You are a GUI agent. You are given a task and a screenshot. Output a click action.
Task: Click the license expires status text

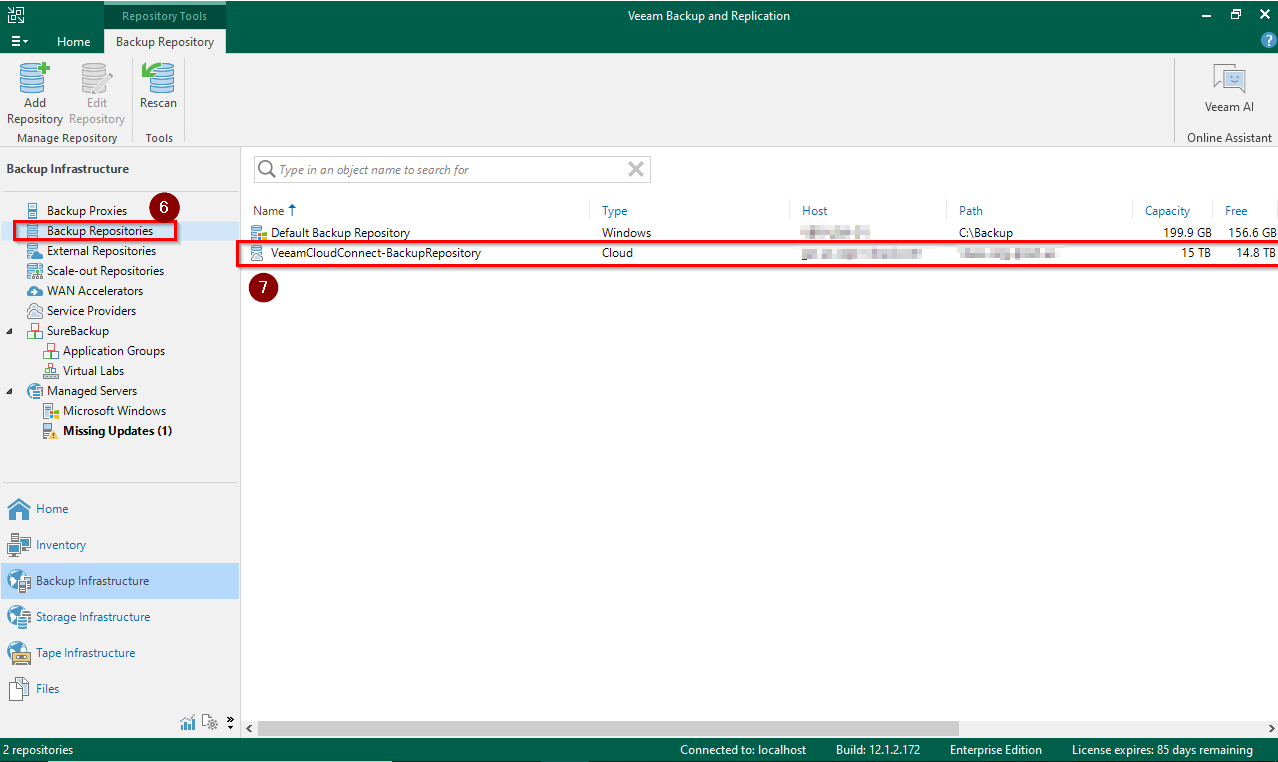coord(1162,750)
